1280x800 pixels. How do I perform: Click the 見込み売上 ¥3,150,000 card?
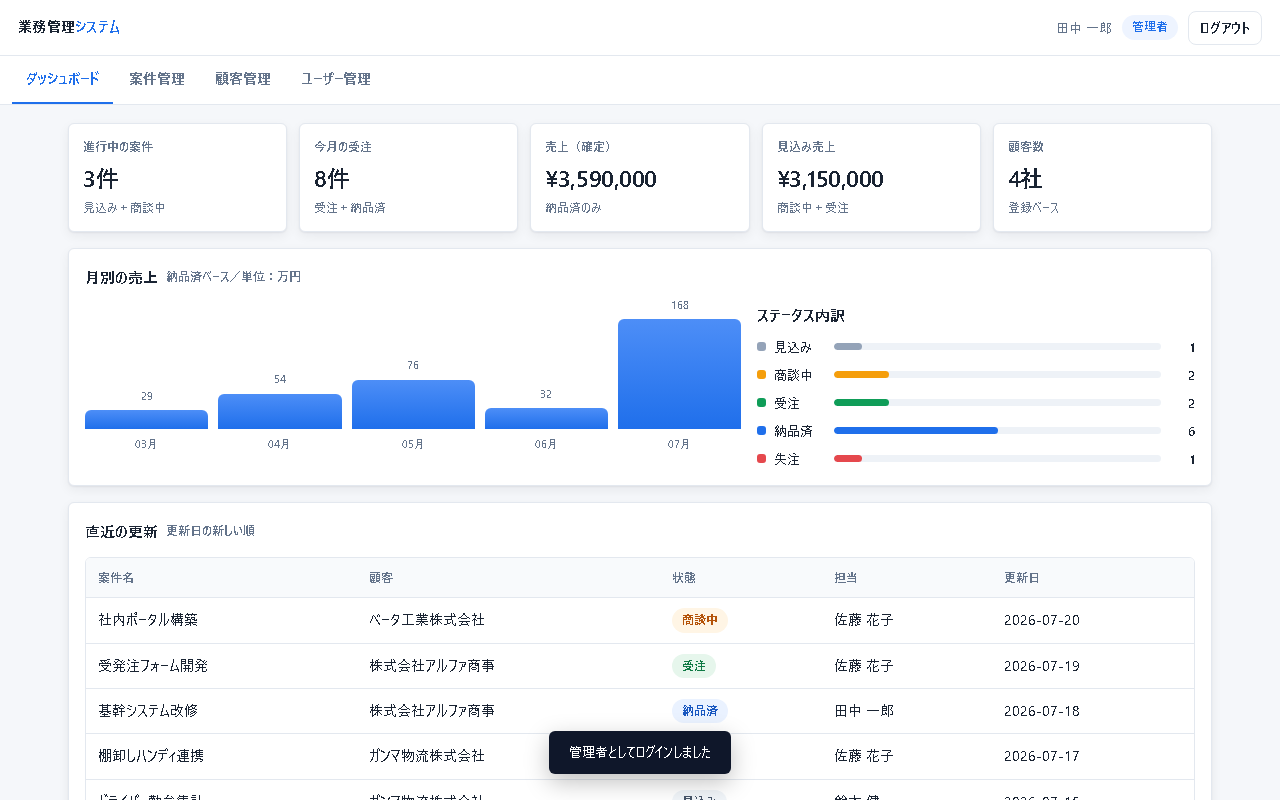[x=871, y=178]
